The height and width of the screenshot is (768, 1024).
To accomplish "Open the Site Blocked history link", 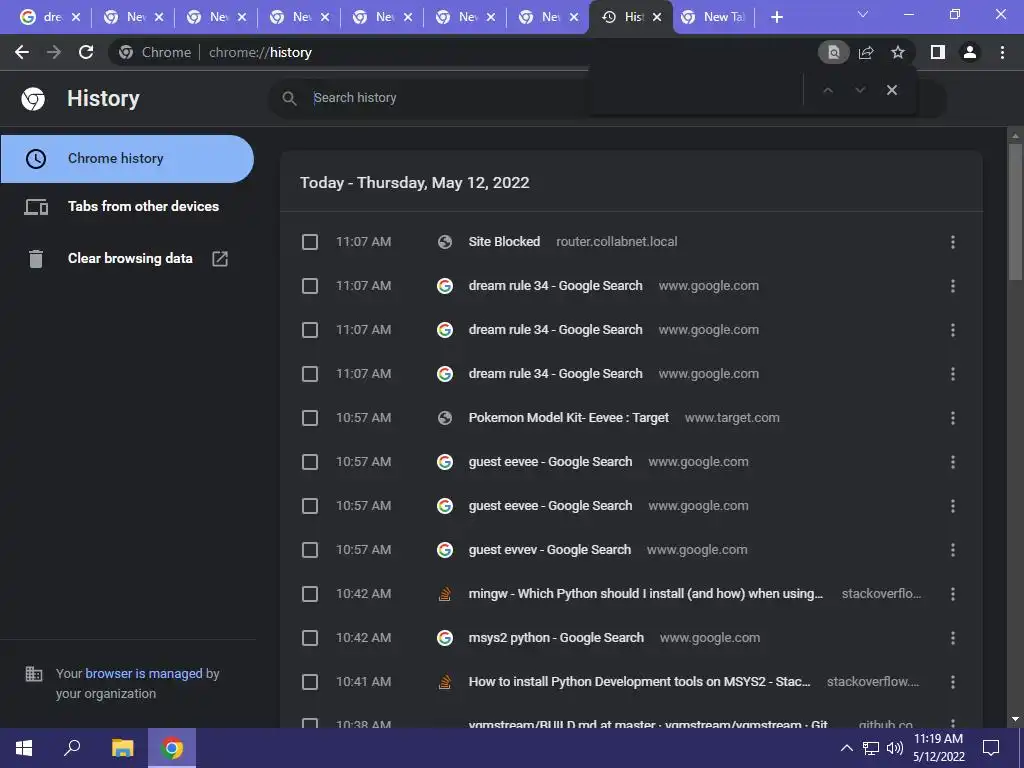I will coord(504,242).
